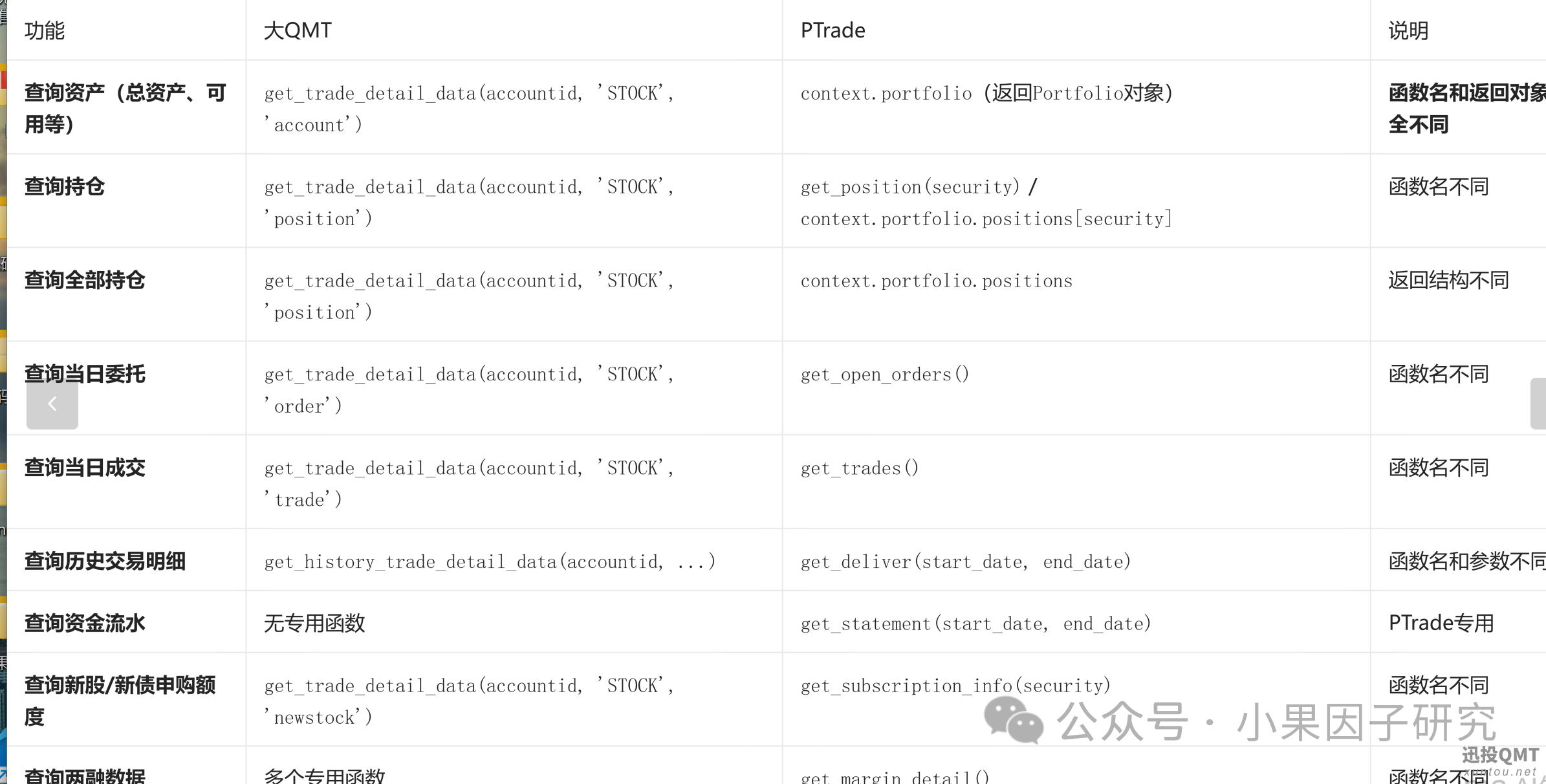Click the 无专用函数 cell
The height and width of the screenshot is (784, 1546).
(x=314, y=623)
